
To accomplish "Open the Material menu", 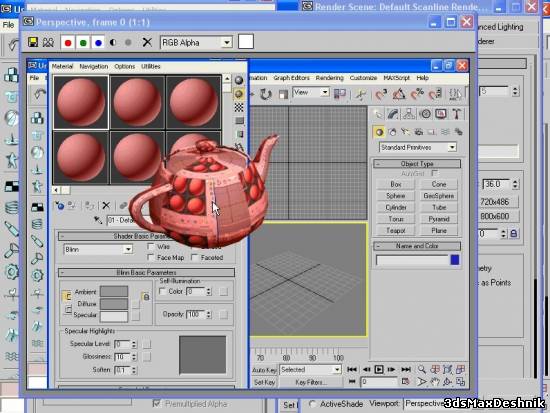I will [x=62, y=66].
